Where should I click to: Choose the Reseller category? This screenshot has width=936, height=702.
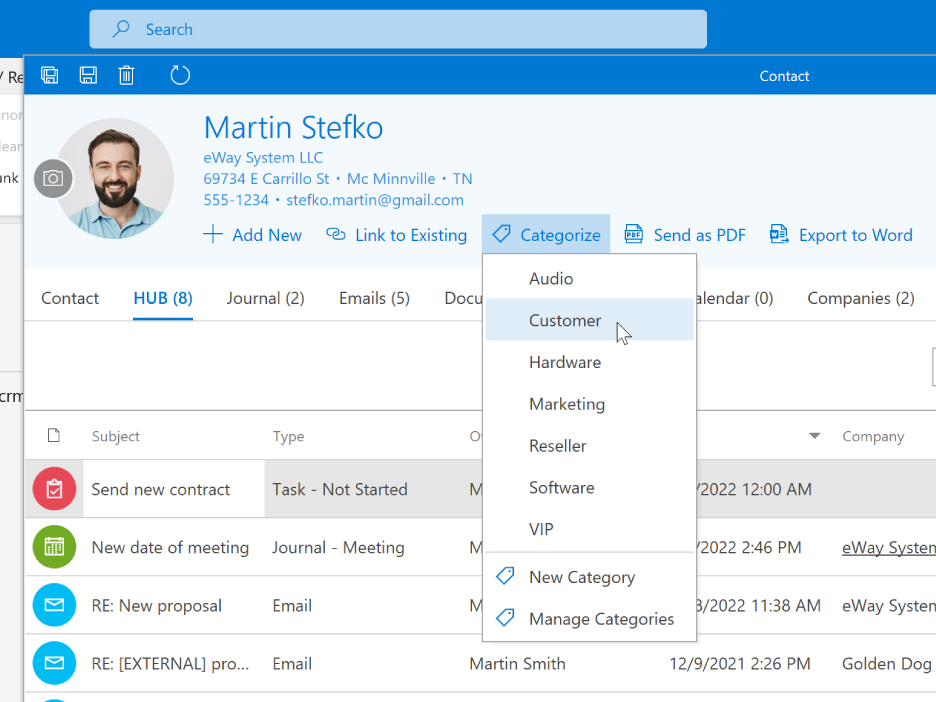(x=589, y=445)
